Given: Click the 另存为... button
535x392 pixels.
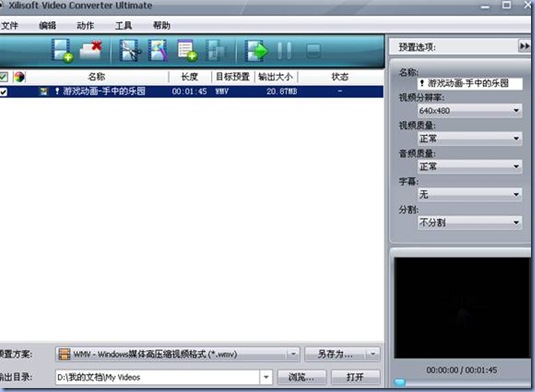Looking at the screenshot, I should [x=335, y=354].
